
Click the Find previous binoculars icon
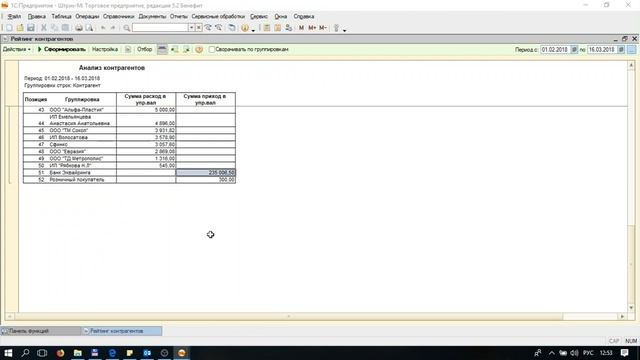coord(219,28)
